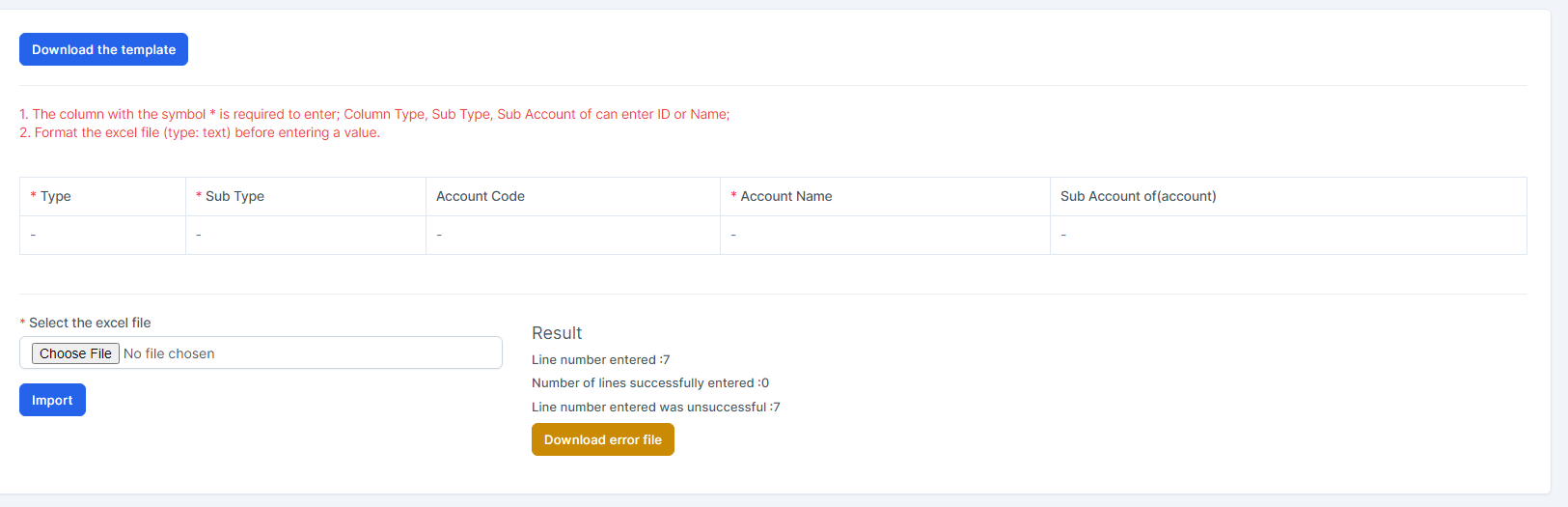The height and width of the screenshot is (507, 1568).
Task: Click the empty cell under Sub Type
Action: coord(305,235)
